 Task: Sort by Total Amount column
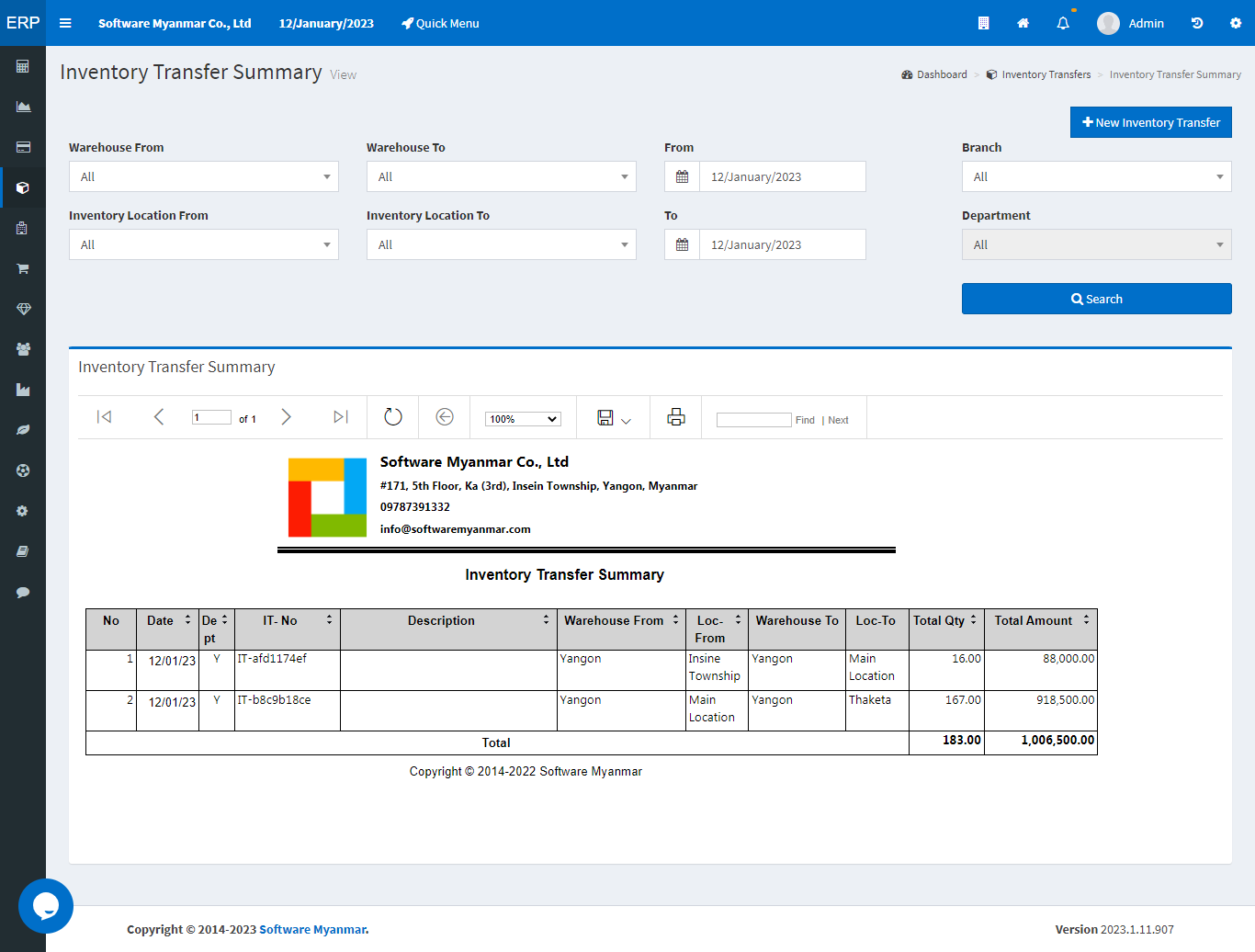(x=1086, y=620)
